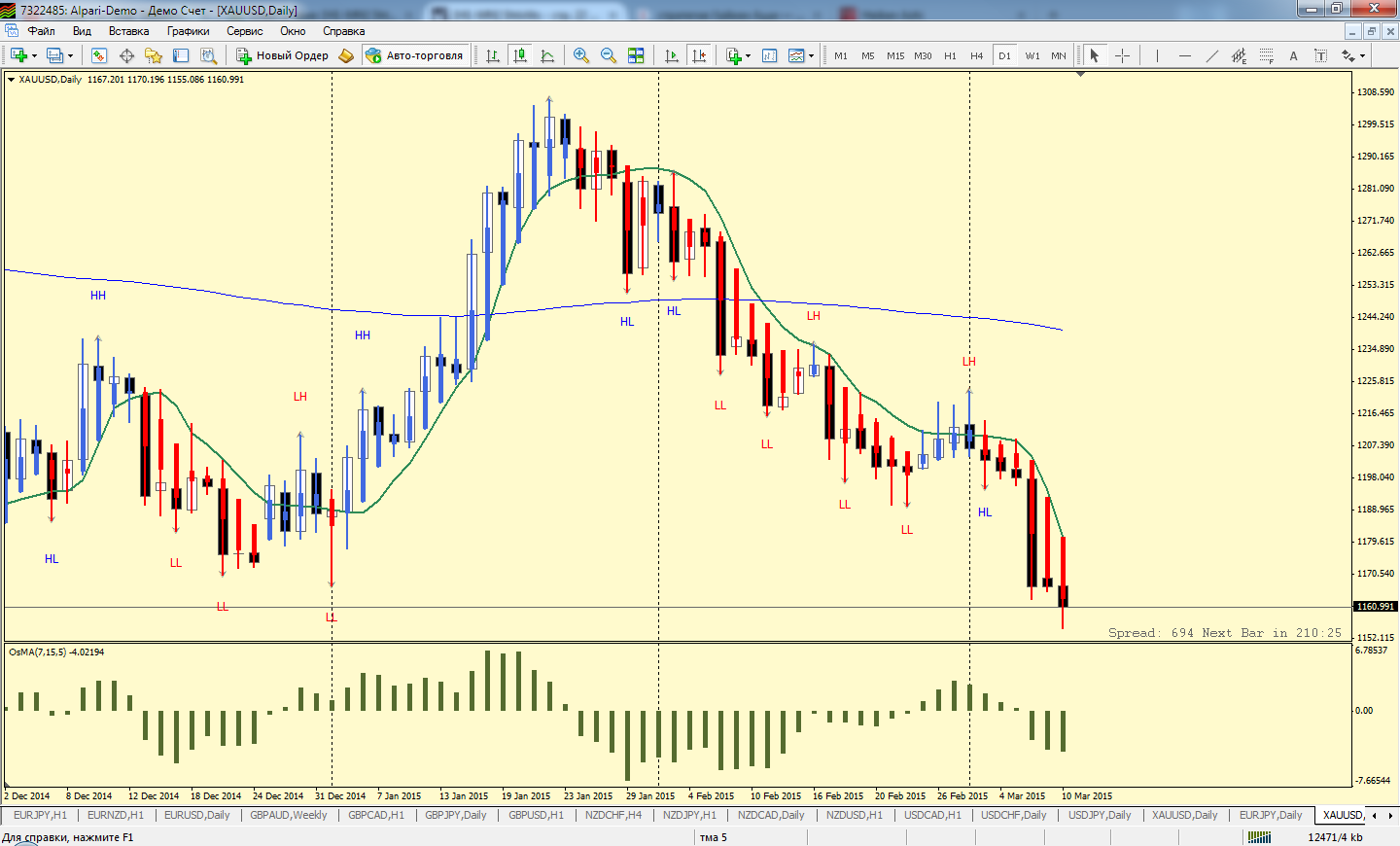Select the vertical line tool

pyautogui.click(x=1157, y=55)
